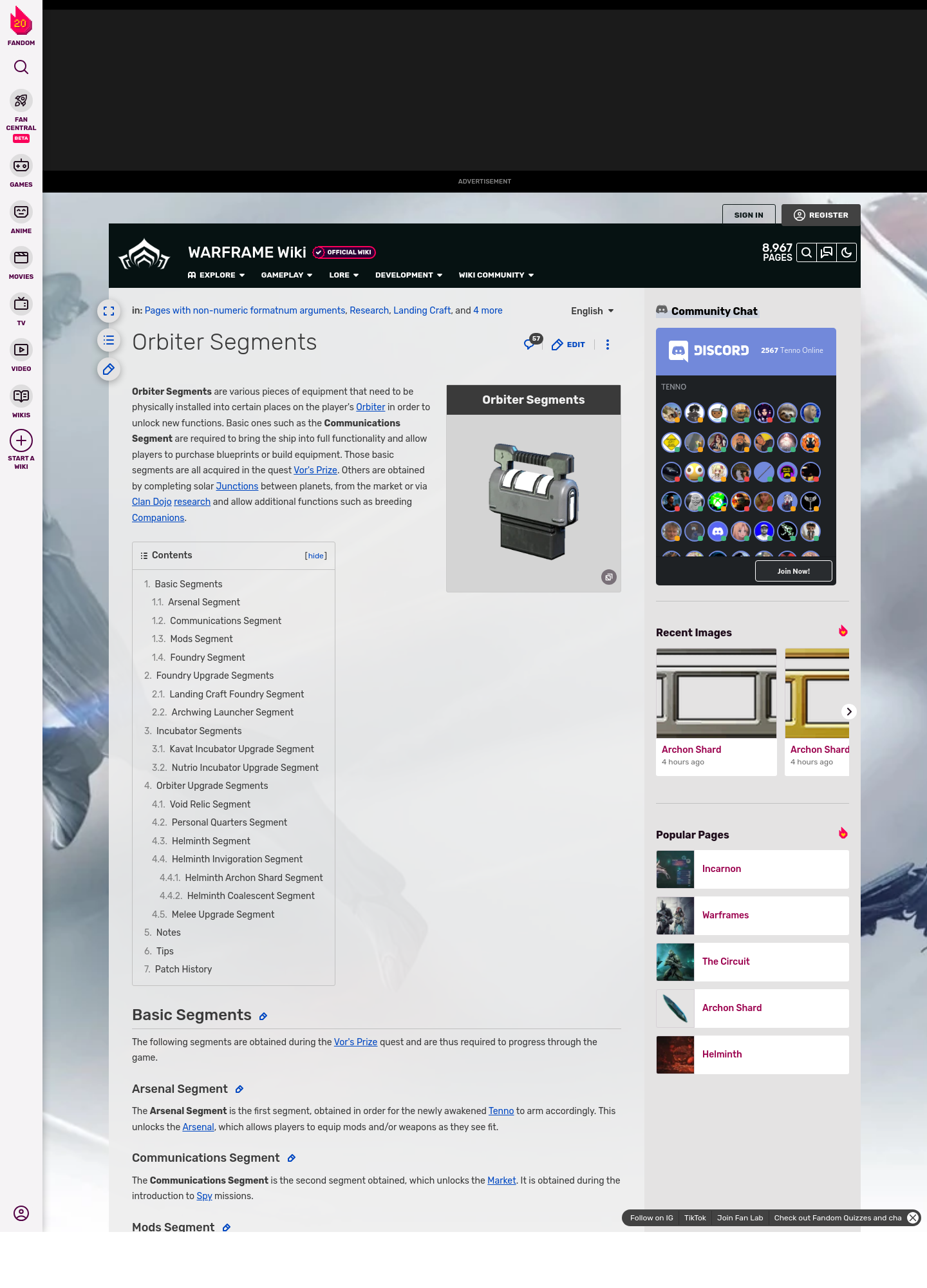Click the WARFRAME lotus logo
The image size is (927, 1288).
(x=144, y=254)
